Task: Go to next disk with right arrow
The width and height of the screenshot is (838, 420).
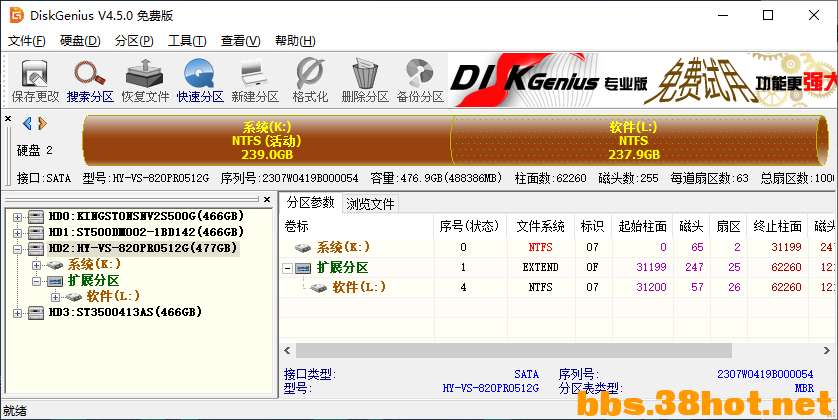Action: [x=42, y=124]
